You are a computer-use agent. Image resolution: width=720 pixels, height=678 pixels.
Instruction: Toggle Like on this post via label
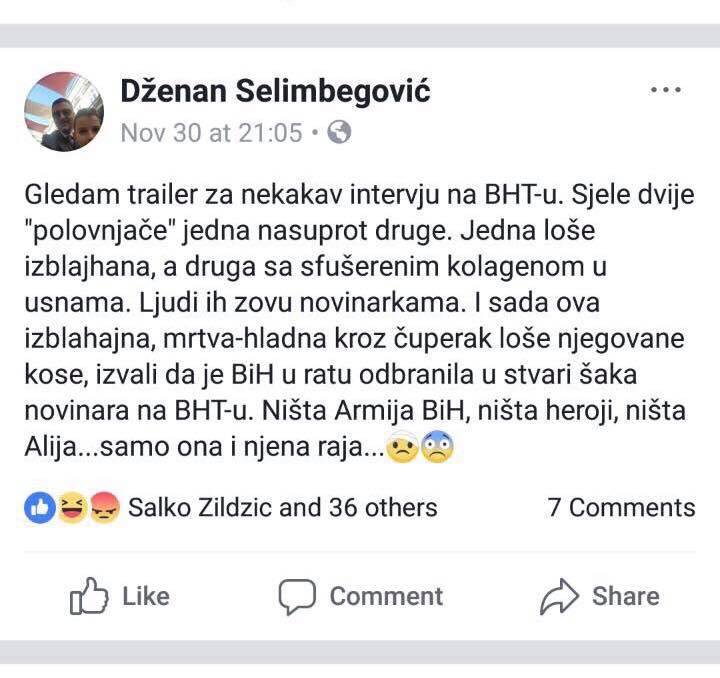point(146,597)
